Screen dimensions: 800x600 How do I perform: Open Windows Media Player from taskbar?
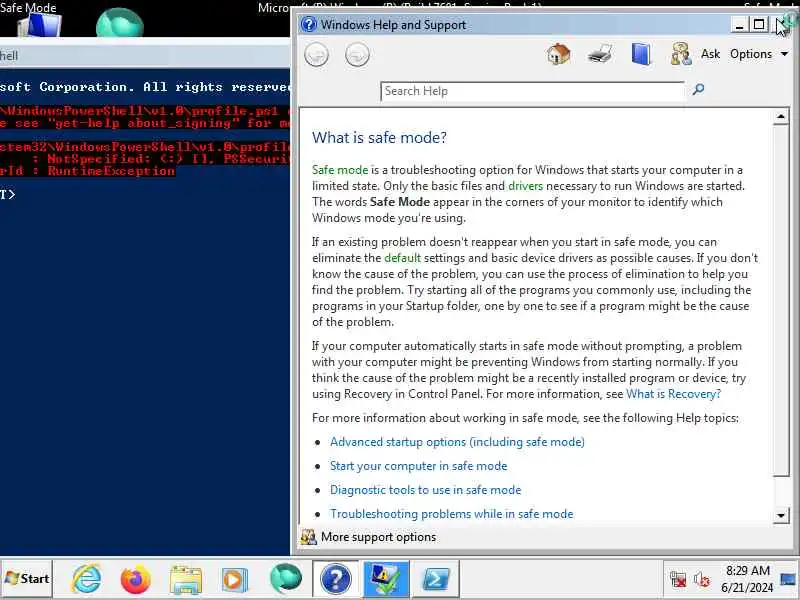point(234,580)
